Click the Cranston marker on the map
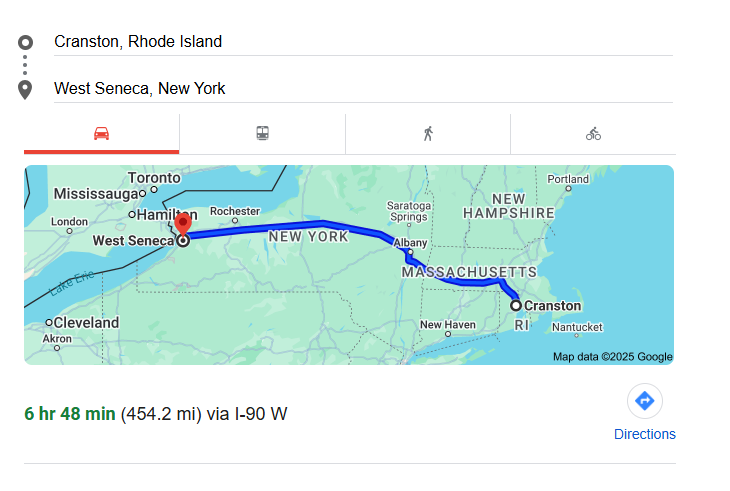Viewport: 730px width, 491px height. click(516, 305)
